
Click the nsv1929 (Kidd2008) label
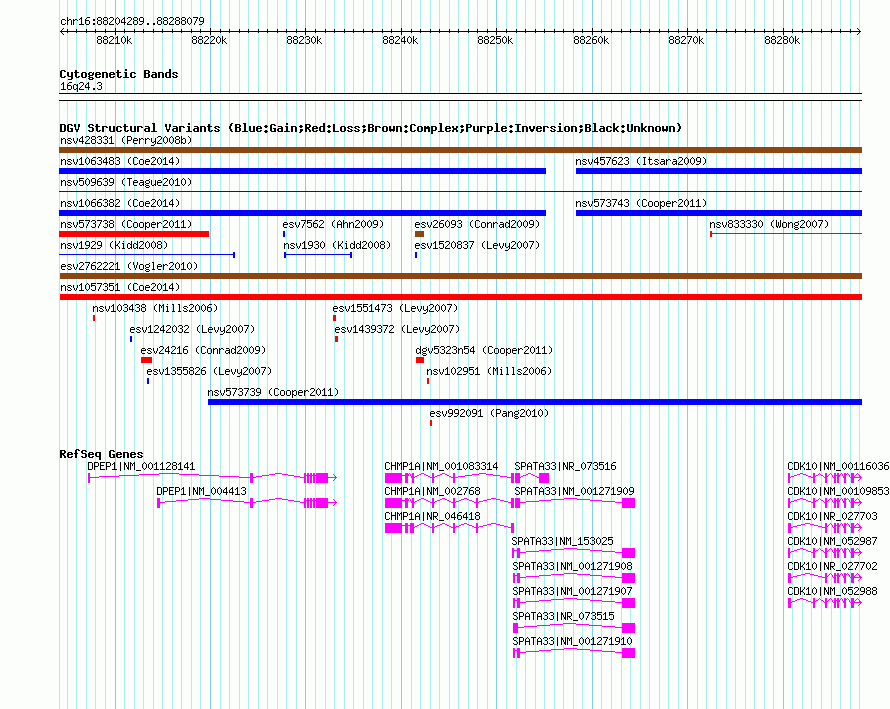pyautogui.click(x=114, y=245)
